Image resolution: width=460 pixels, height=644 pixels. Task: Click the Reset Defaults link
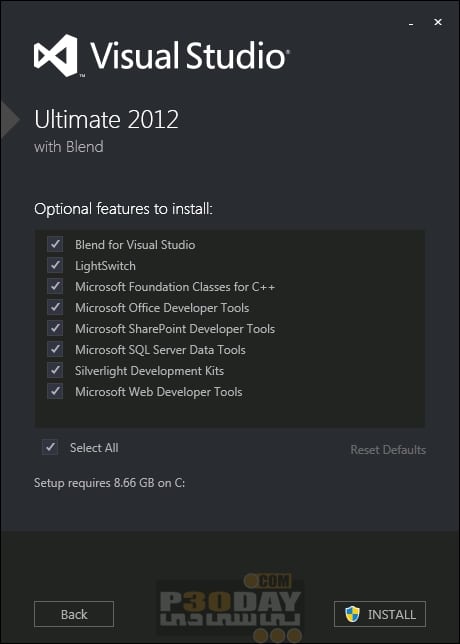tap(388, 450)
